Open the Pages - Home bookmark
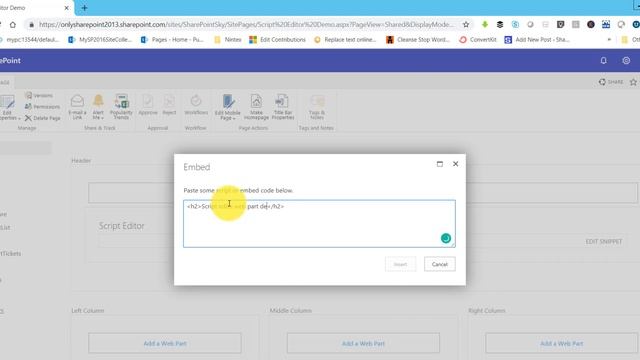This screenshot has height=360, width=640. pos(172,40)
